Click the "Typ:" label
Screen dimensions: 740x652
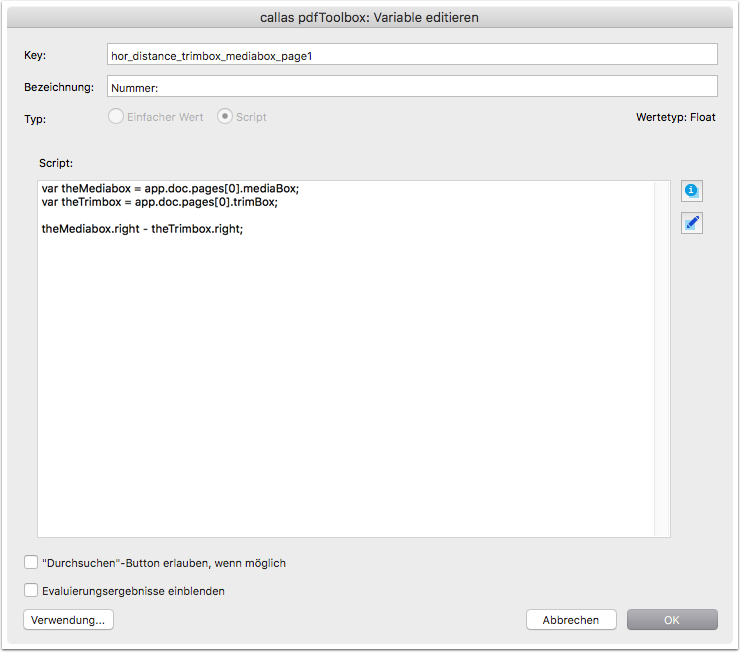(x=35, y=119)
